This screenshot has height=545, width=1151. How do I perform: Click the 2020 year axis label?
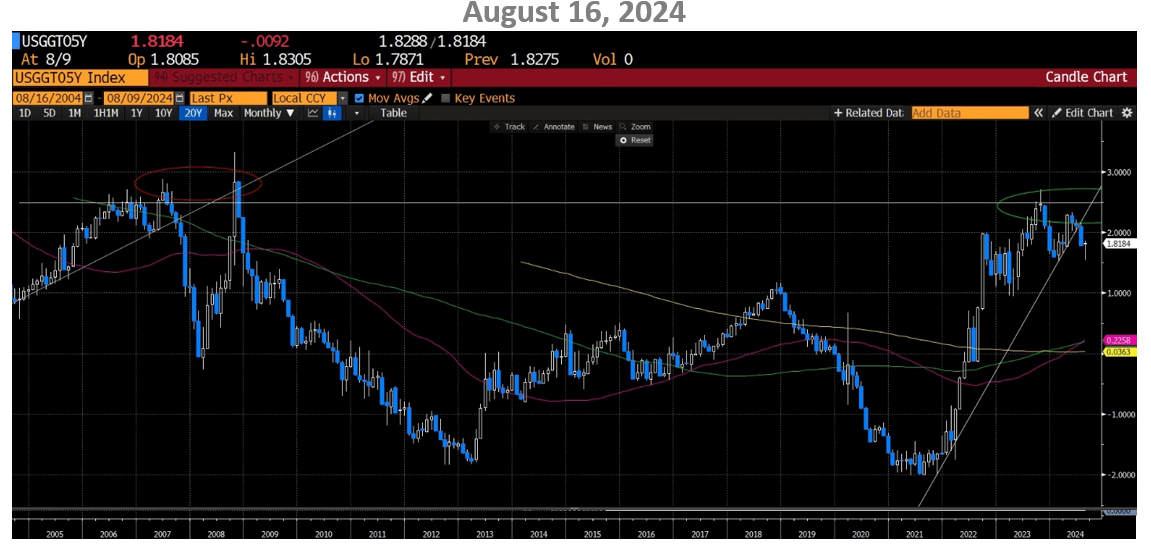[x=860, y=533]
